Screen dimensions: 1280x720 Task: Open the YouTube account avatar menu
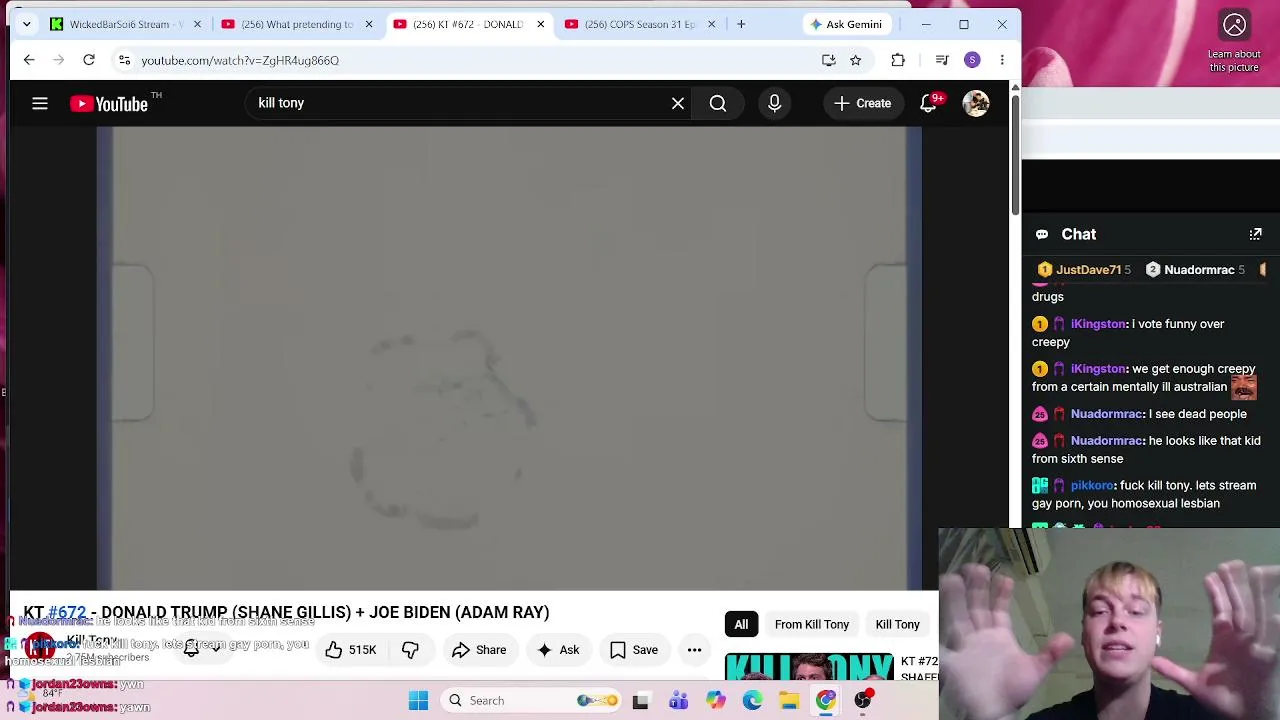click(x=976, y=103)
